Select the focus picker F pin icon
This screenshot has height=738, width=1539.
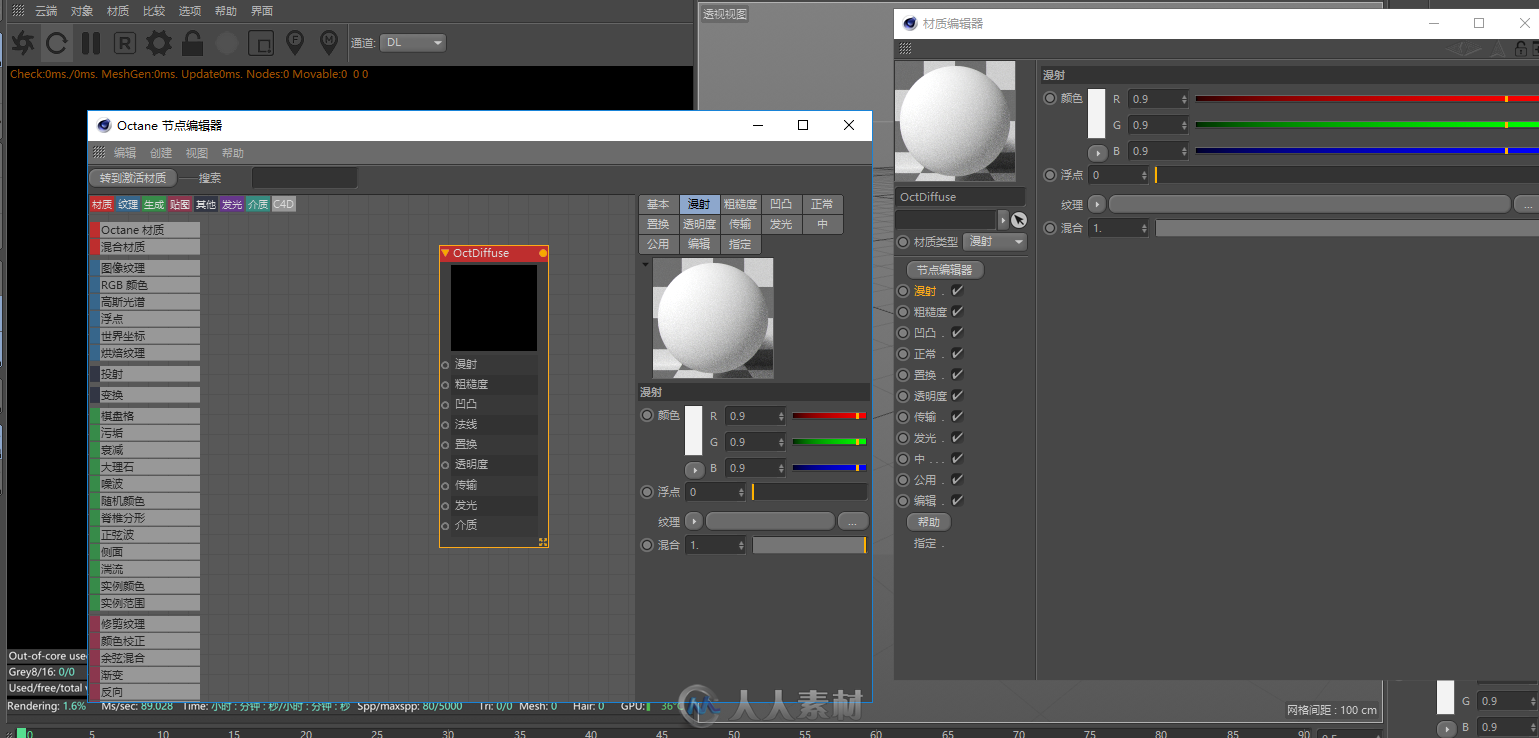pos(294,42)
